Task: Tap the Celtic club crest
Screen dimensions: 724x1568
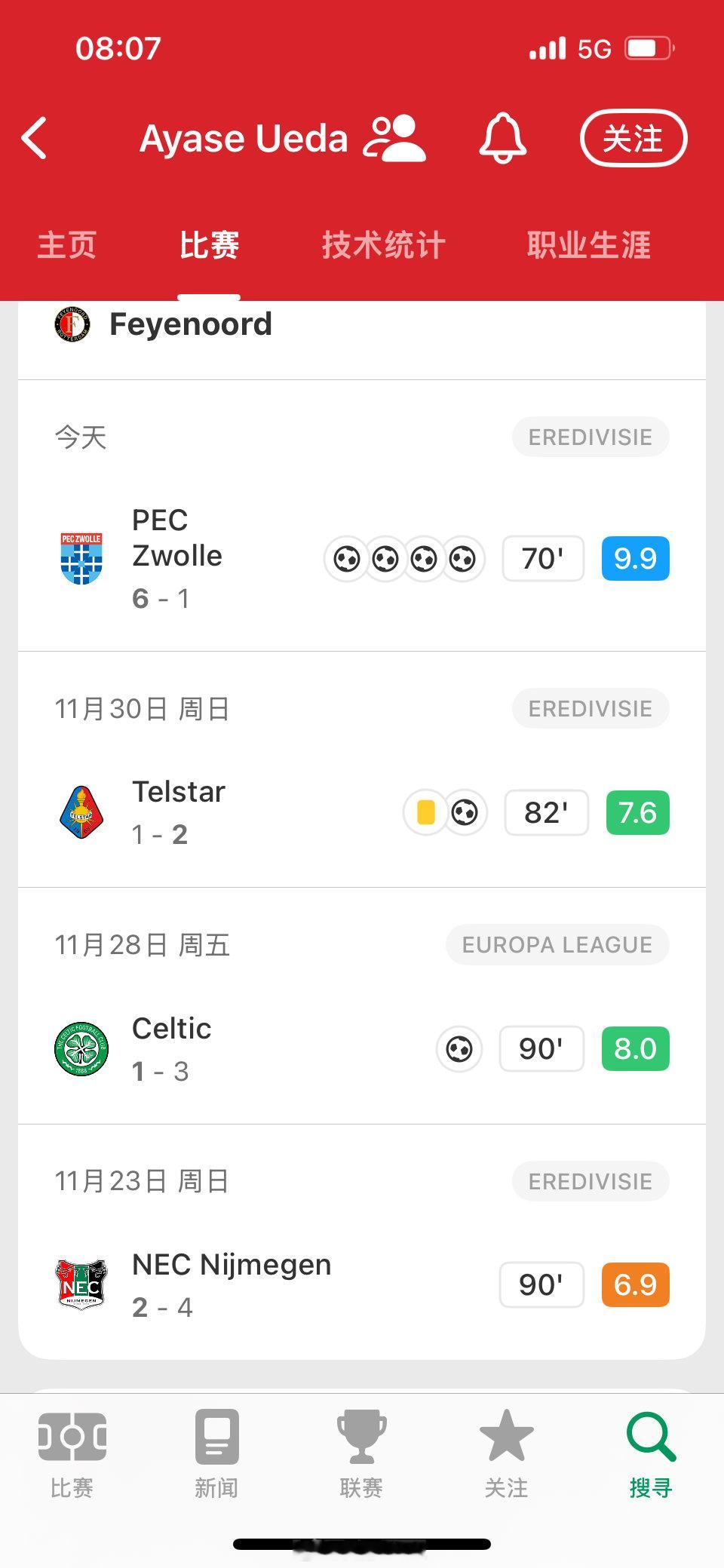Action: tap(81, 1048)
